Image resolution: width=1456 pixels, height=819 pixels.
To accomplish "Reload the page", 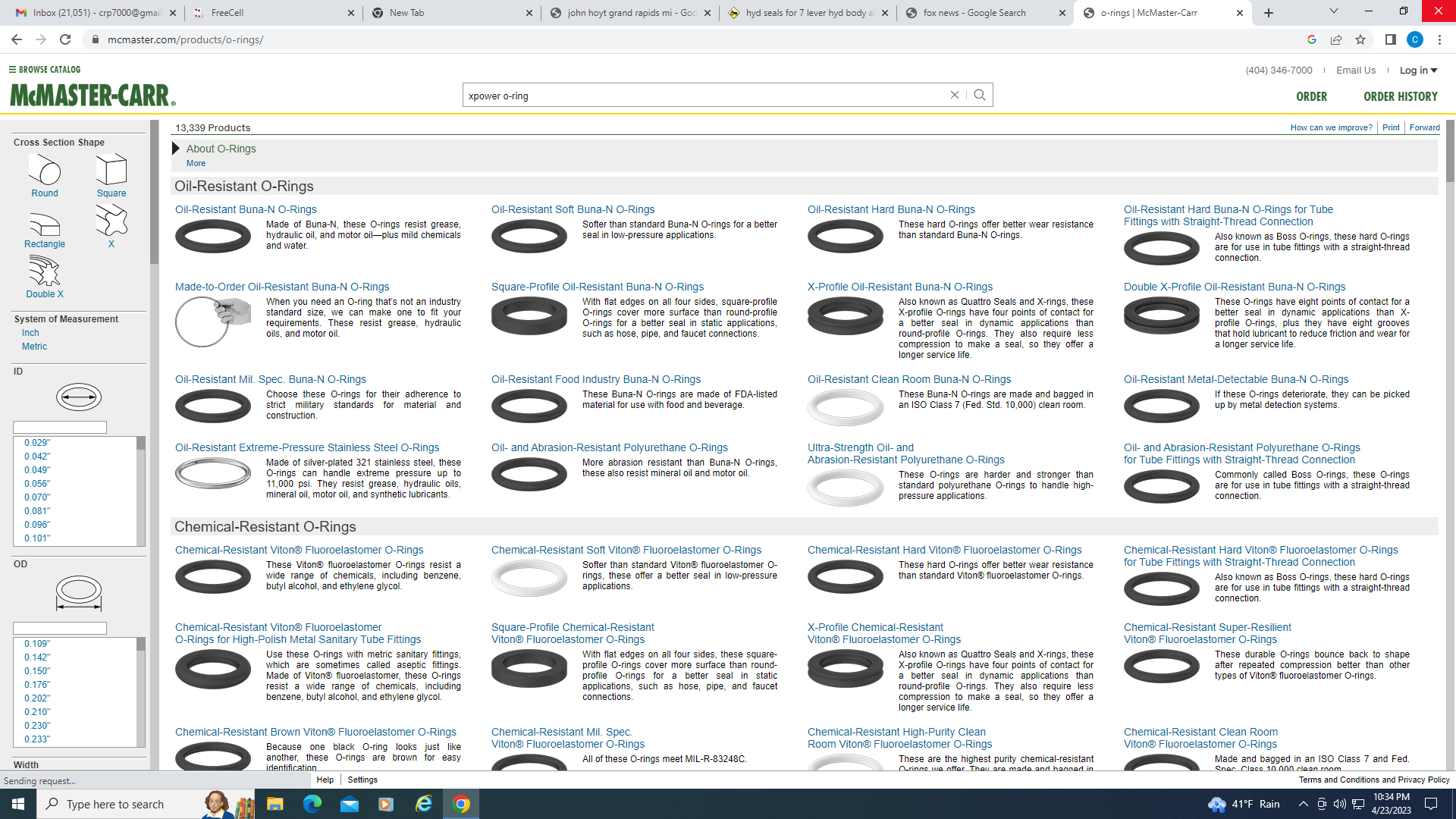I will [65, 39].
